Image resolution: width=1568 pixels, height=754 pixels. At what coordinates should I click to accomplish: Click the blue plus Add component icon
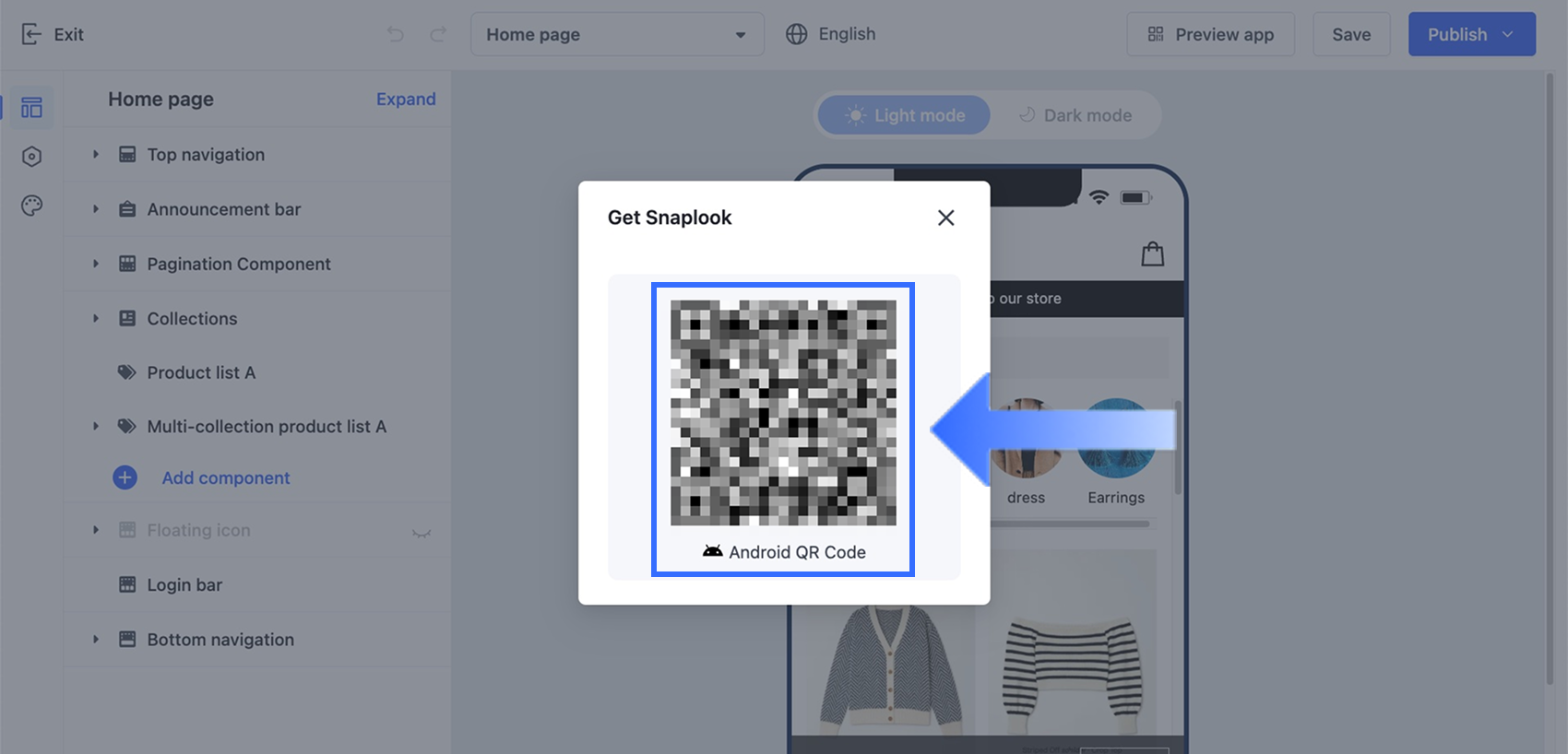click(x=125, y=477)
